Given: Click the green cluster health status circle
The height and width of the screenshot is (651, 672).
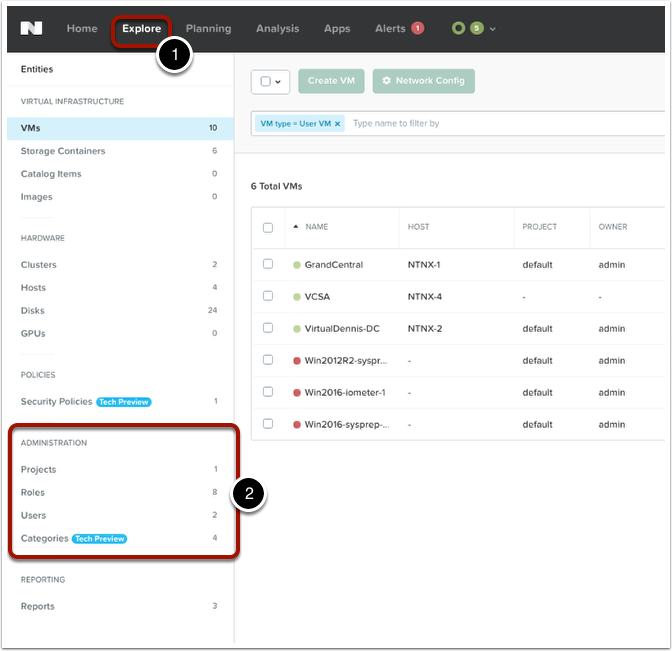Looking at the screenshot, I should pos(458,28).
